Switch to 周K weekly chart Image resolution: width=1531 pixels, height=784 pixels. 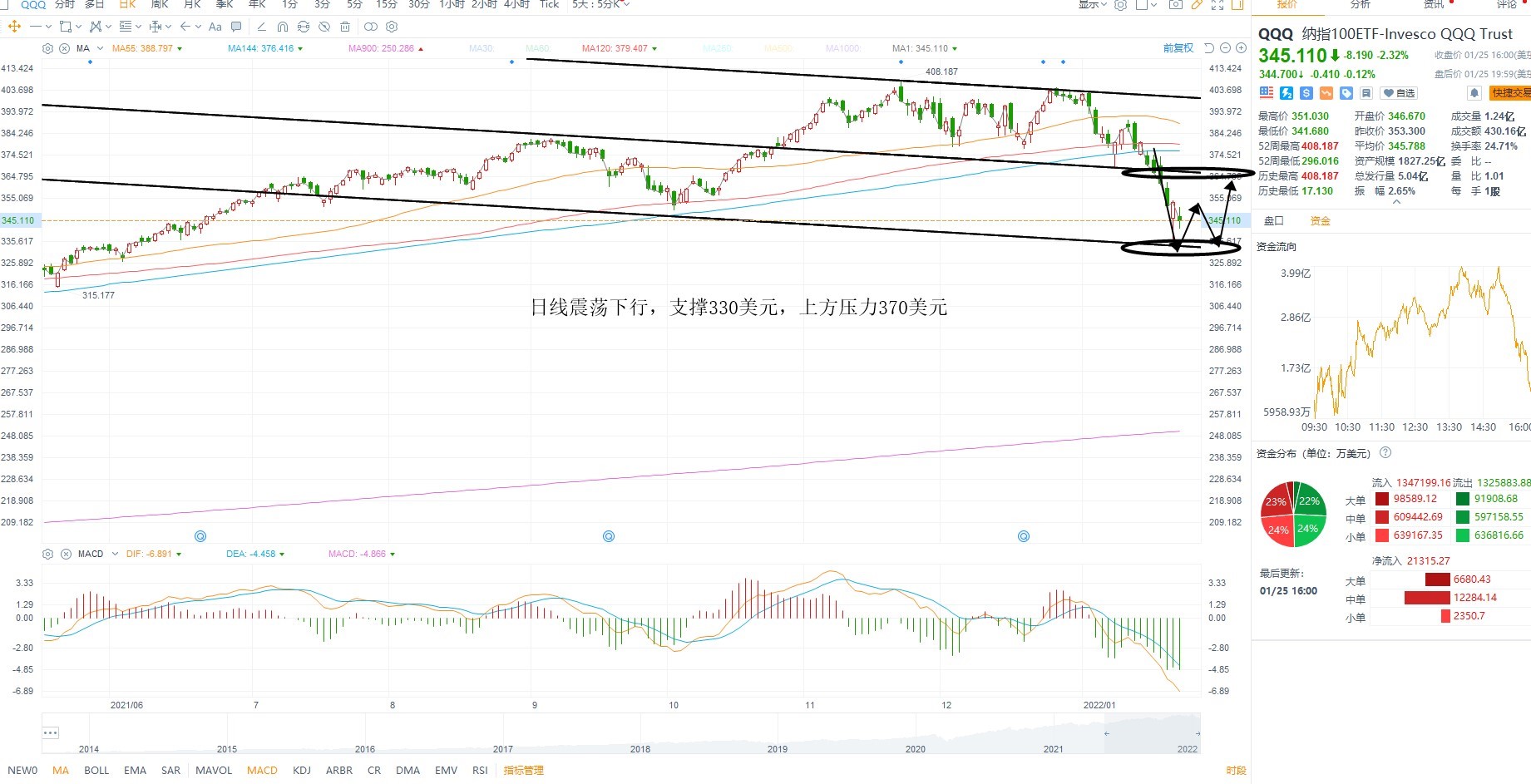(x=160, y=4)
